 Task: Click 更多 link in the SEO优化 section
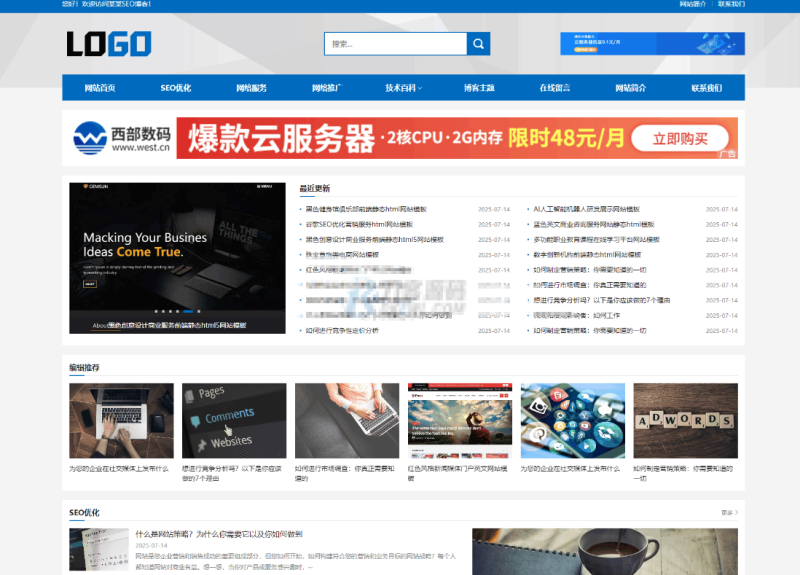(730, 512)
